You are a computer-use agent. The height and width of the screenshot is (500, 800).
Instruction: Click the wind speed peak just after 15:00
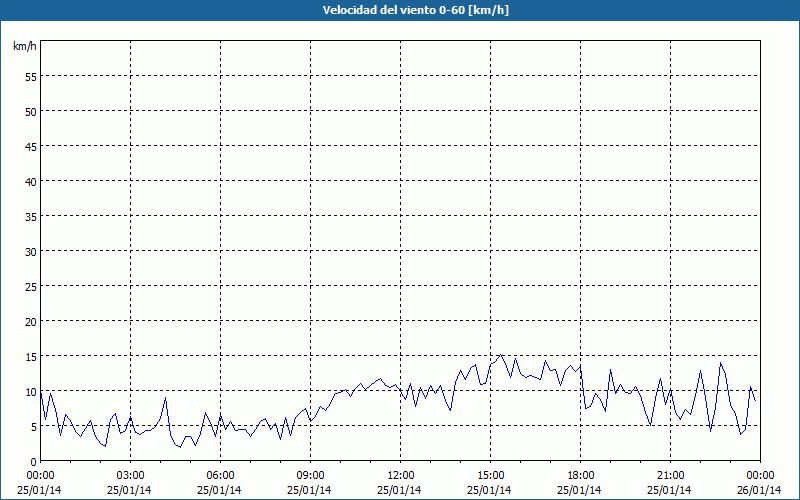click(x=501, y=355)
